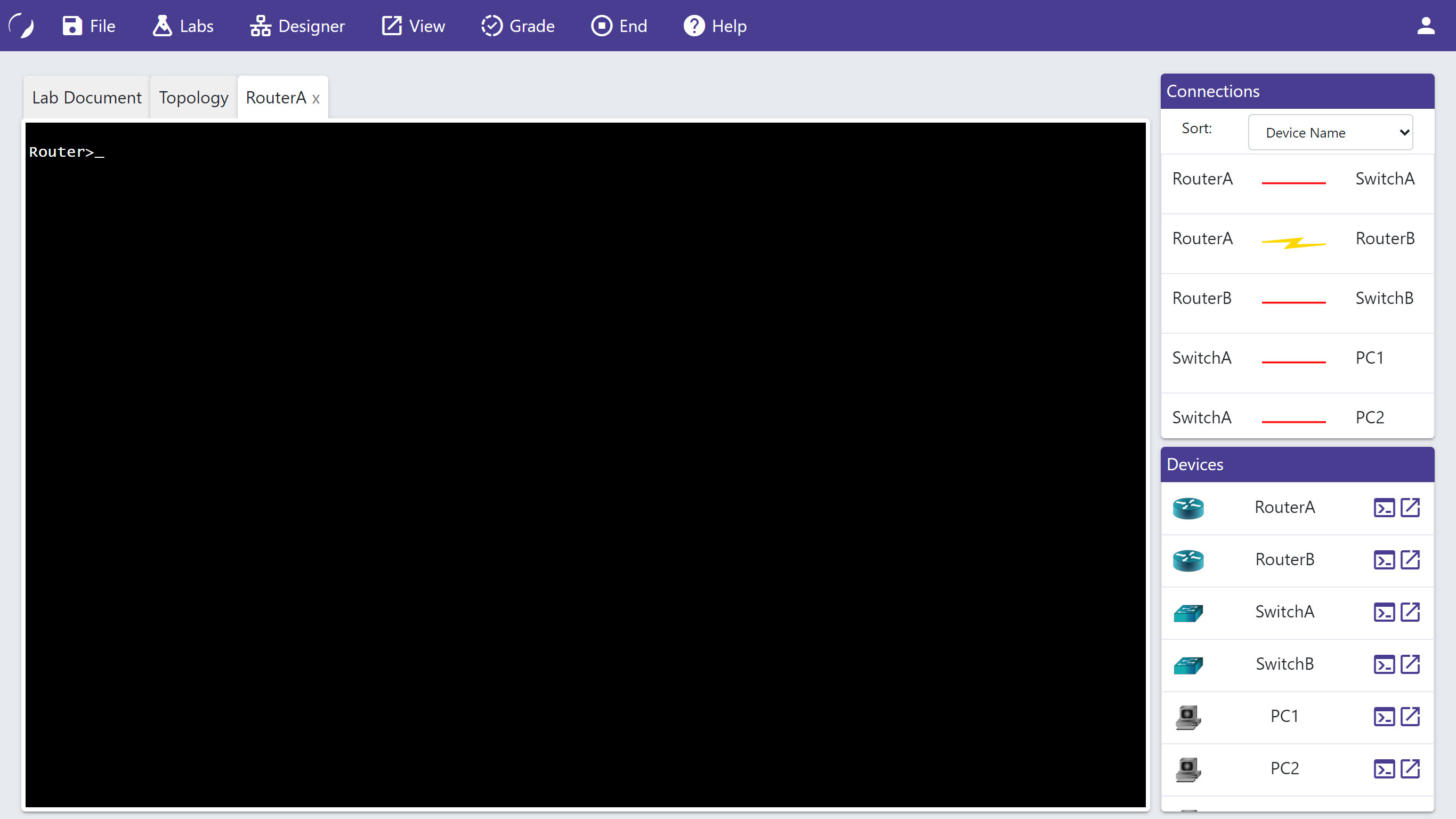Click inside the Router terminal console
Image resolution: width=1456 pixels, height=819 pixels.
click(585, 464)
